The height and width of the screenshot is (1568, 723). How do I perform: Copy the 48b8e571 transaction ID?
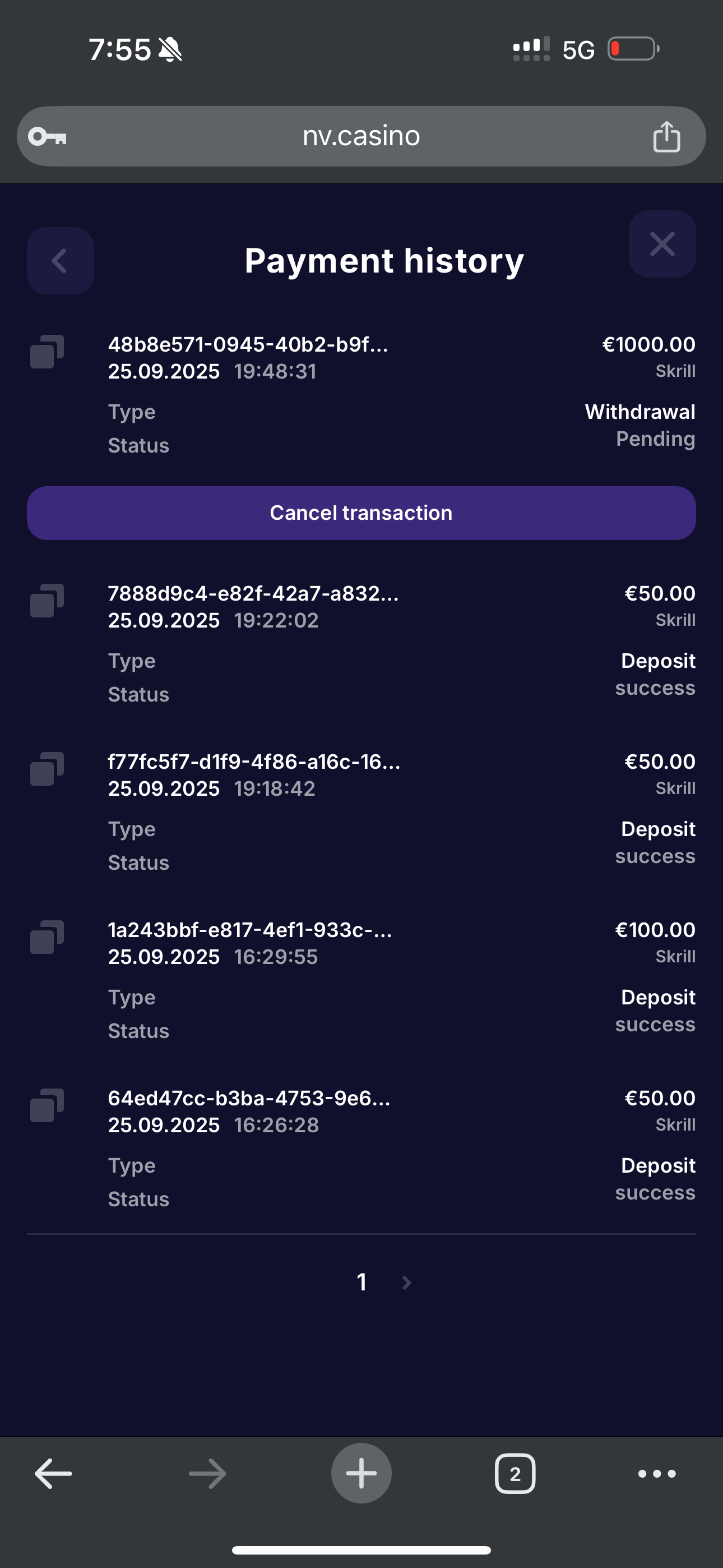click(x=47, y=351)
